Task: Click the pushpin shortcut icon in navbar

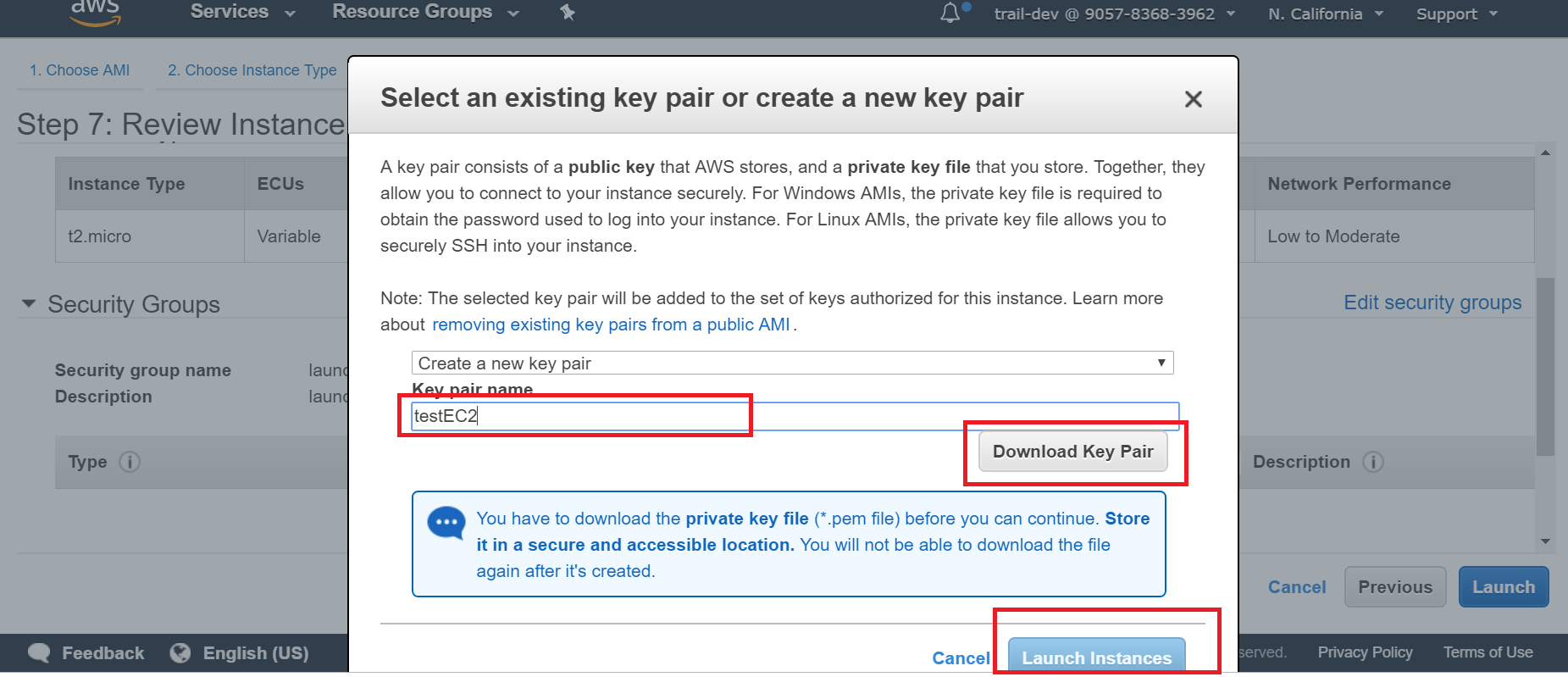Action: click(568, 13)
